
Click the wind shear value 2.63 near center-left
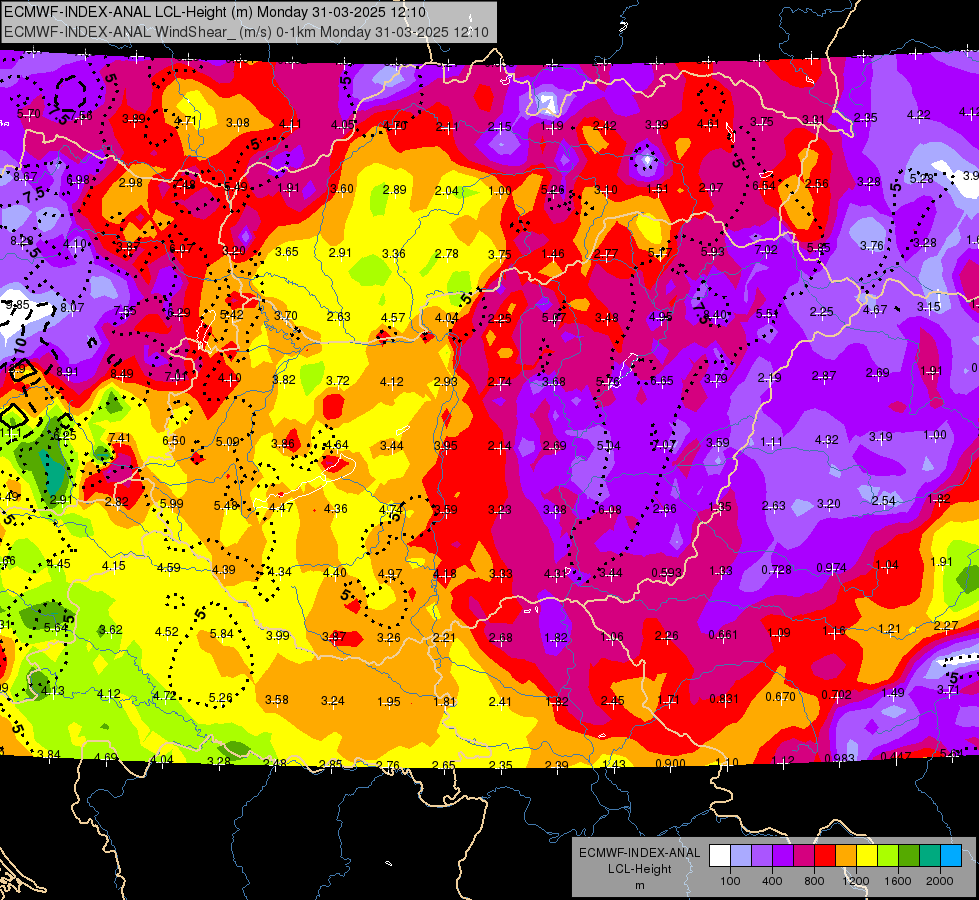click(x=338, y=317)
